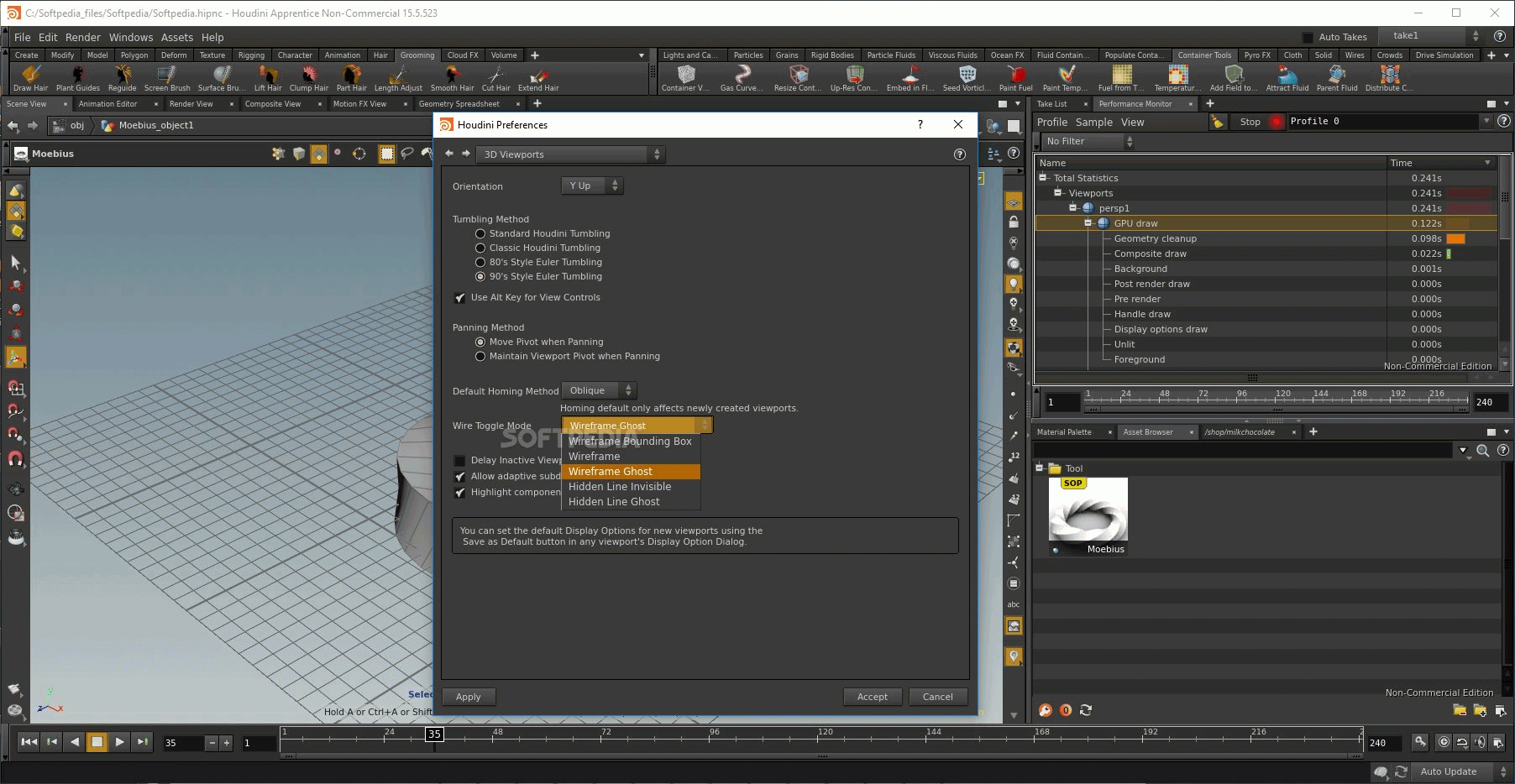Go back in the network path bar

13,125
